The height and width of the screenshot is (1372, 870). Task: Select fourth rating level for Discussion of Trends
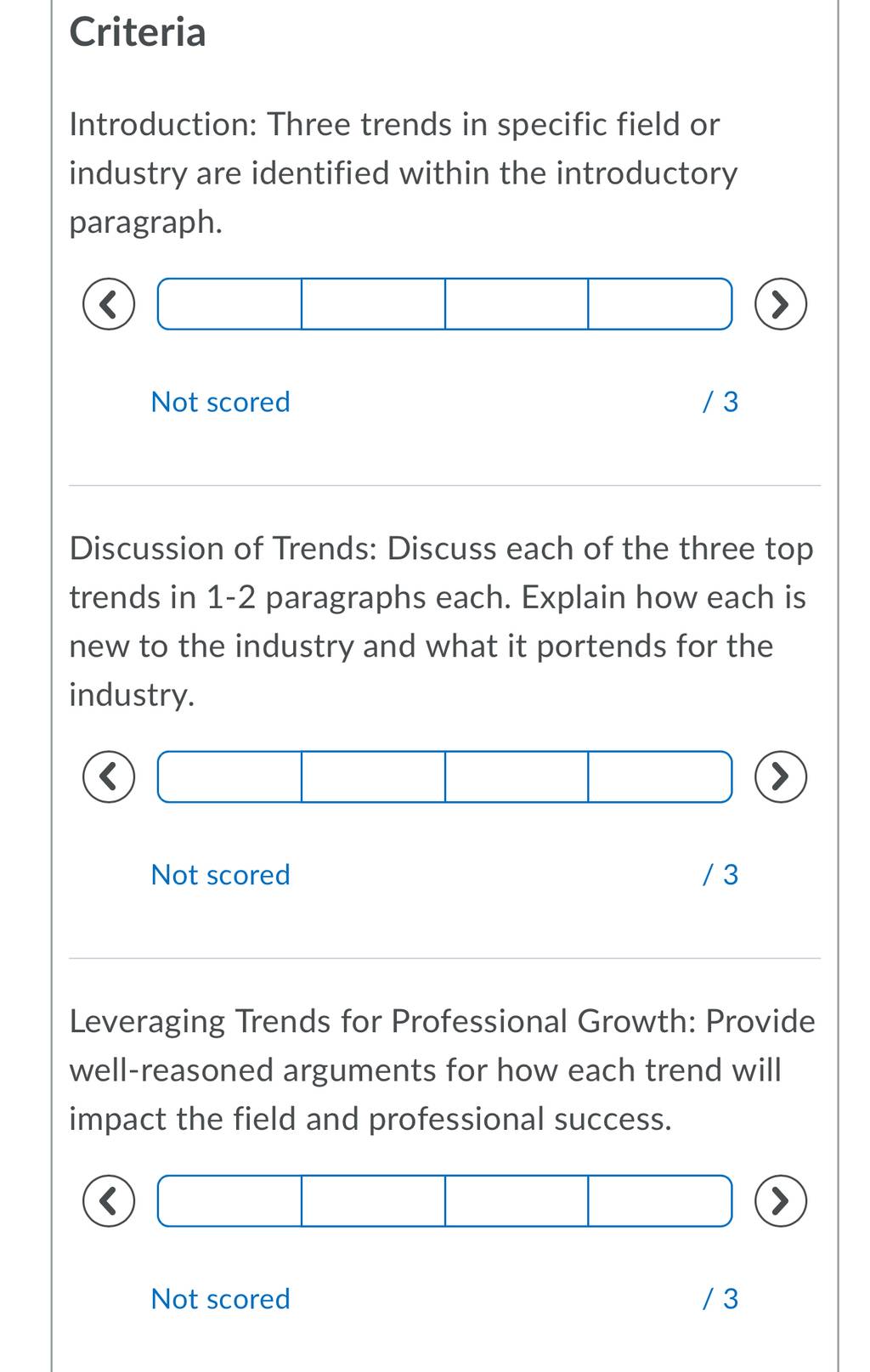point(660,776)
